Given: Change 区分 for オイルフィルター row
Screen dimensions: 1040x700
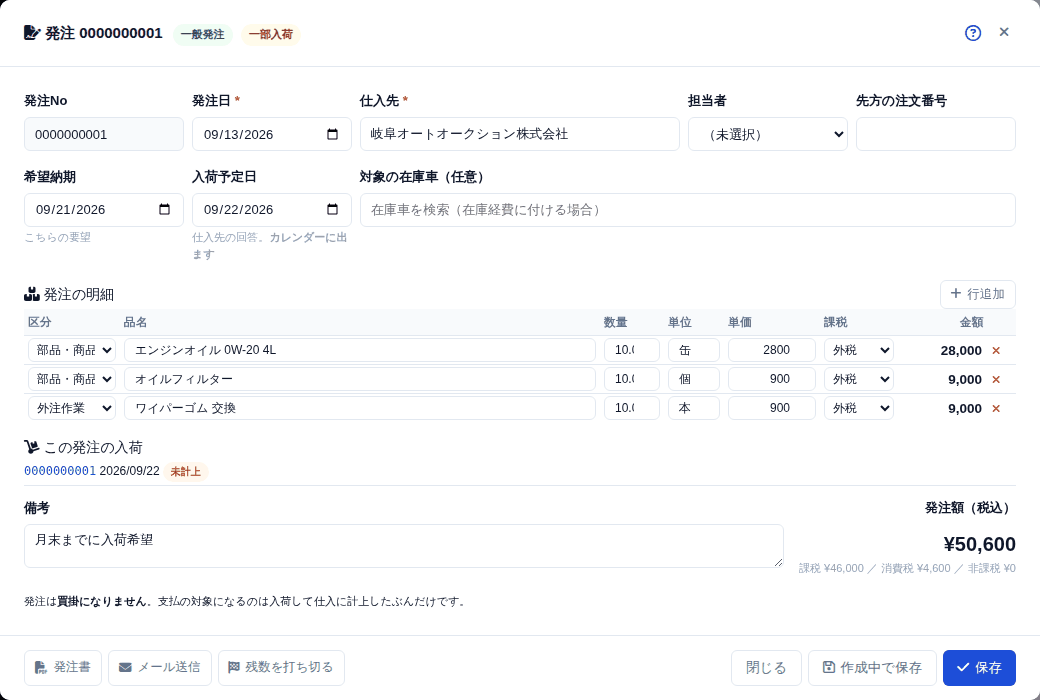Looking at the screenshot, I should (x=72, y=379).
